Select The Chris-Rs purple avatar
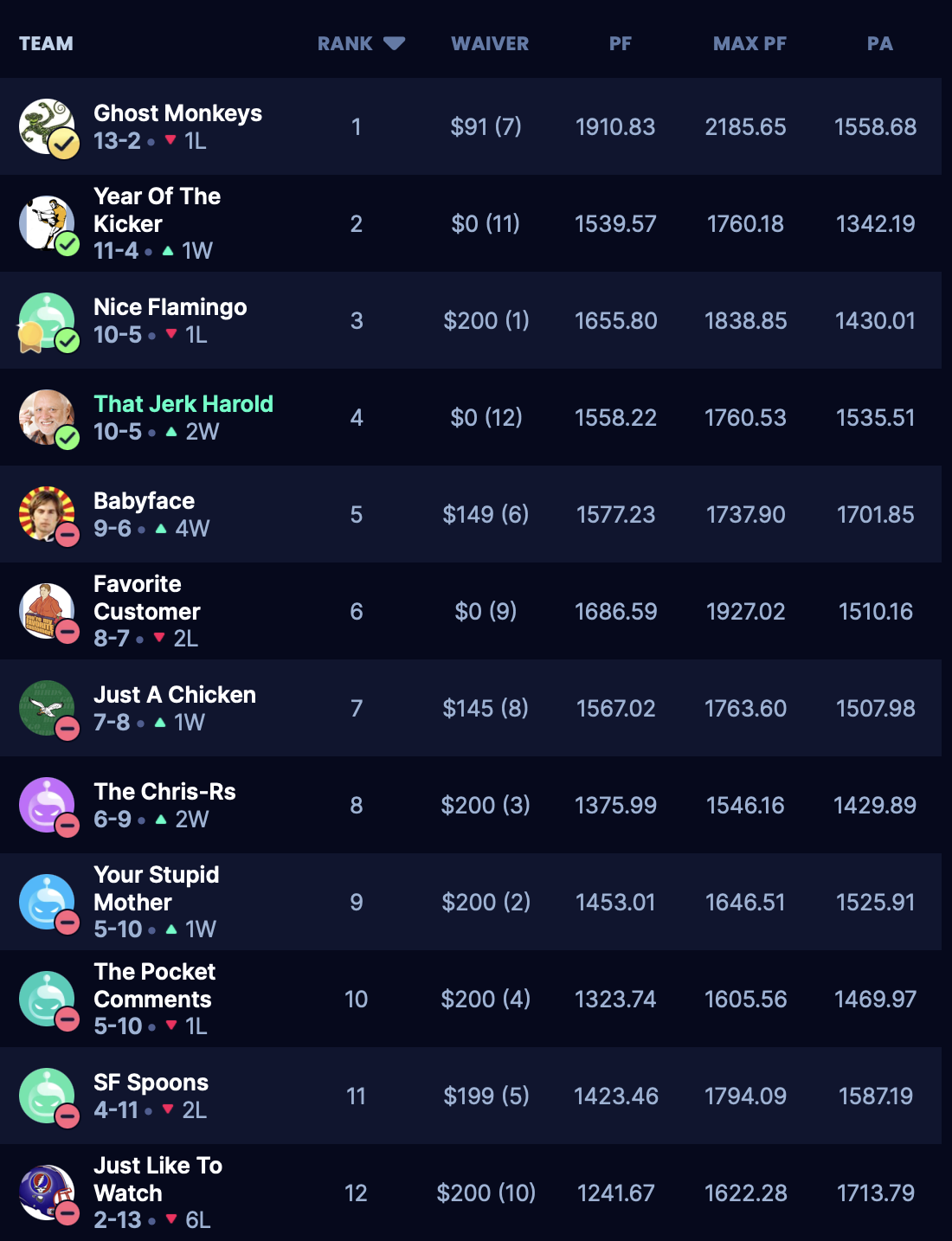This screenshot has width=952, height=1241. [x=47, y=805]
